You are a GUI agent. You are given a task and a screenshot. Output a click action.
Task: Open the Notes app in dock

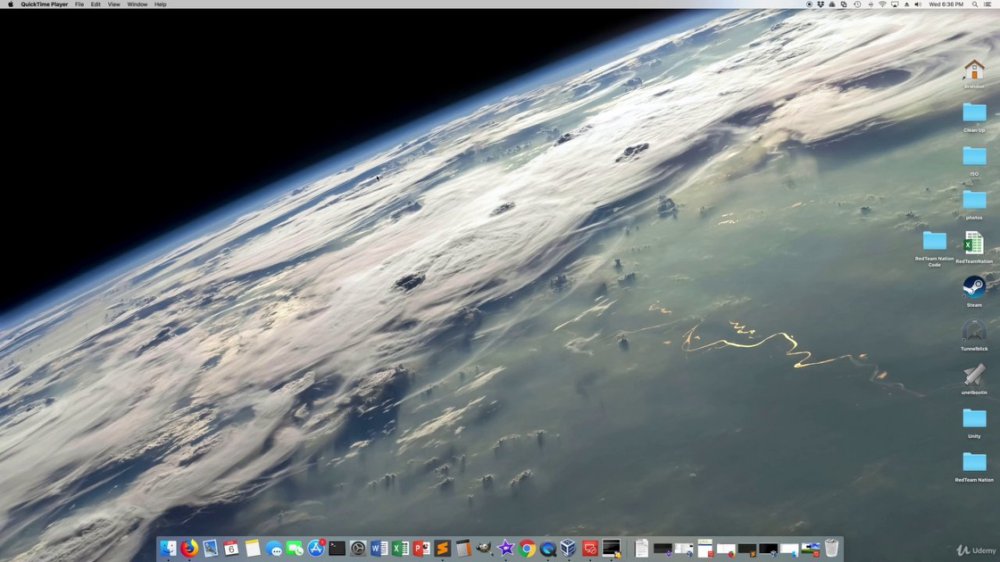pos(253,548)
